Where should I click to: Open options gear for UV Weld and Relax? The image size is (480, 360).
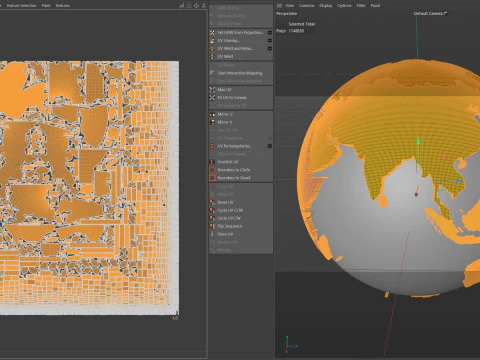click(x=270, y=48)
